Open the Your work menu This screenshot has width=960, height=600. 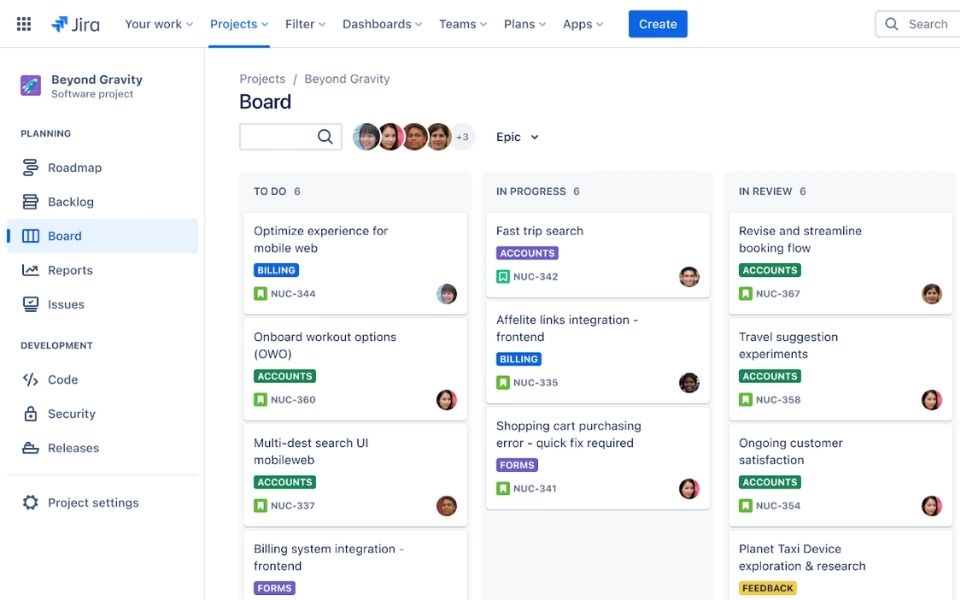tap(159, 24)
